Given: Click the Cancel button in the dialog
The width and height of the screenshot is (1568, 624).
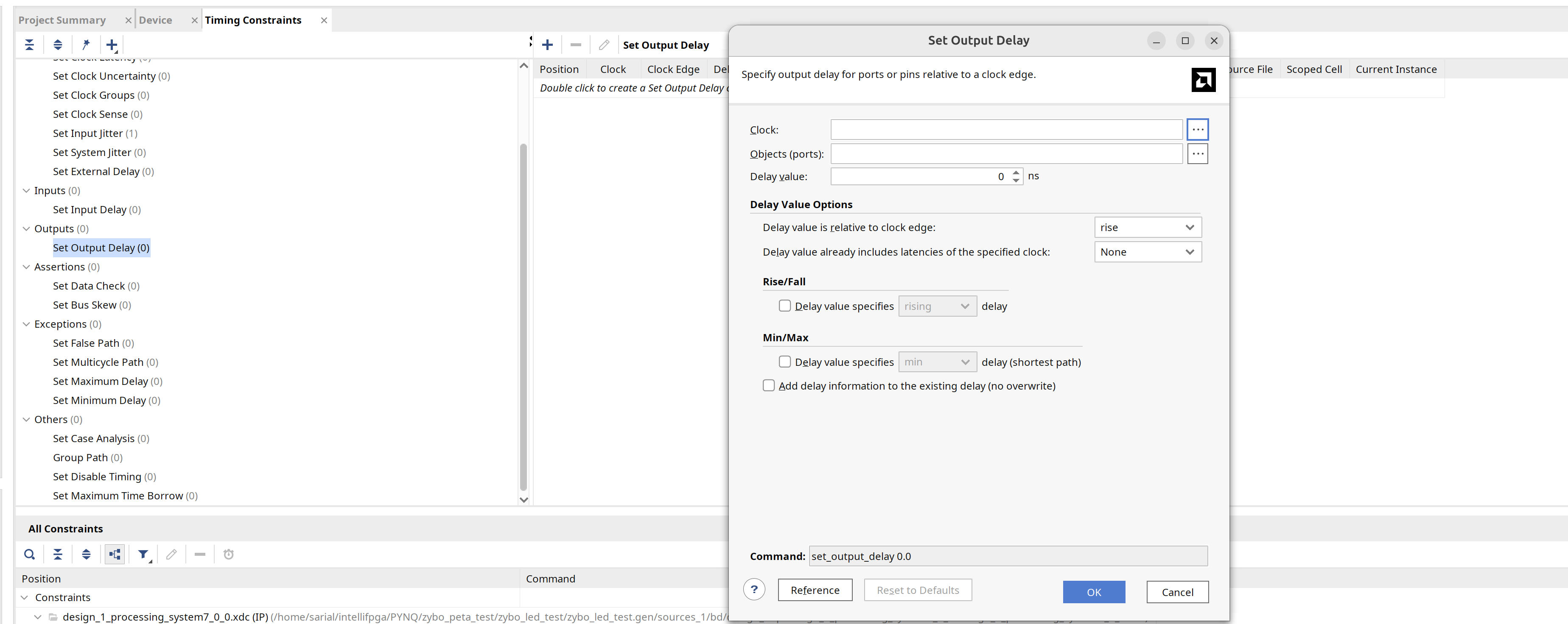Looking at the screenshot, I should coord(1177,592).
